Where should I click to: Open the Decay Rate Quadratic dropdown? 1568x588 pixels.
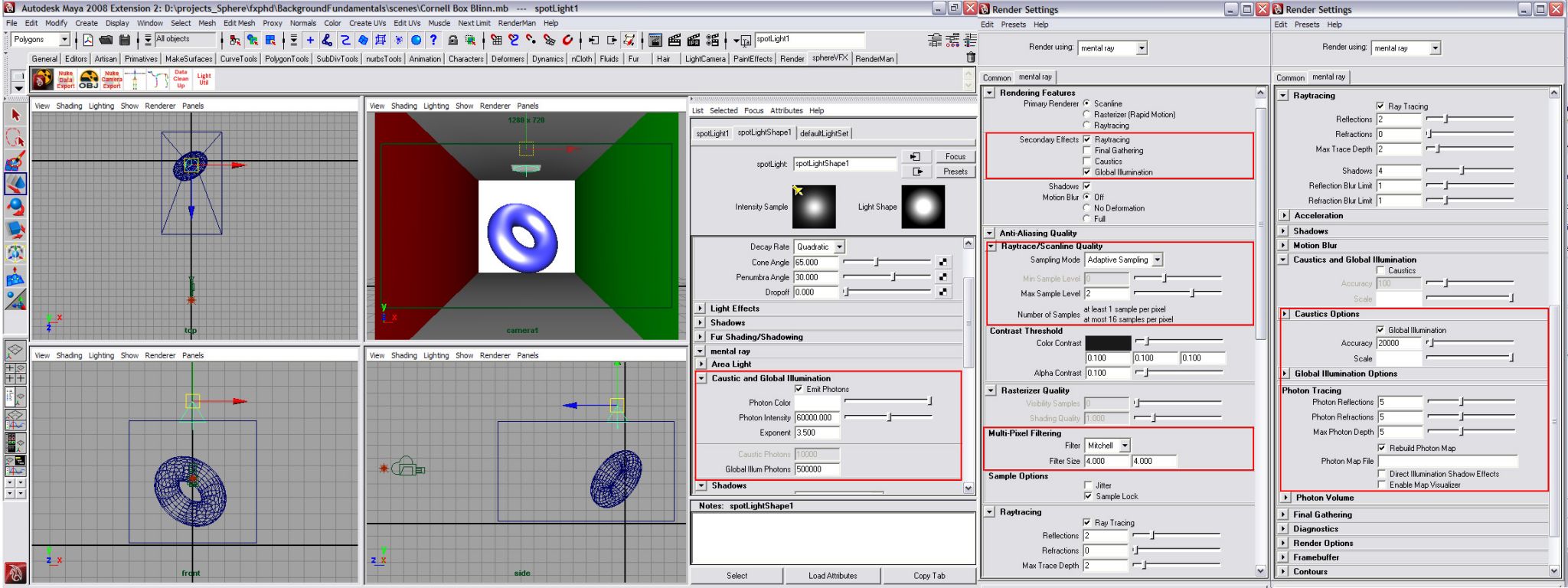[819, 247]
